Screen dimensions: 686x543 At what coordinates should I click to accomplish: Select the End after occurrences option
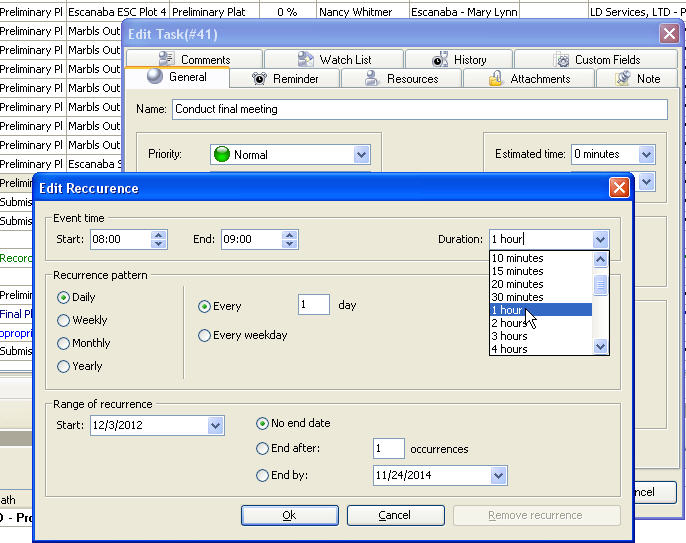pos(263,449)
